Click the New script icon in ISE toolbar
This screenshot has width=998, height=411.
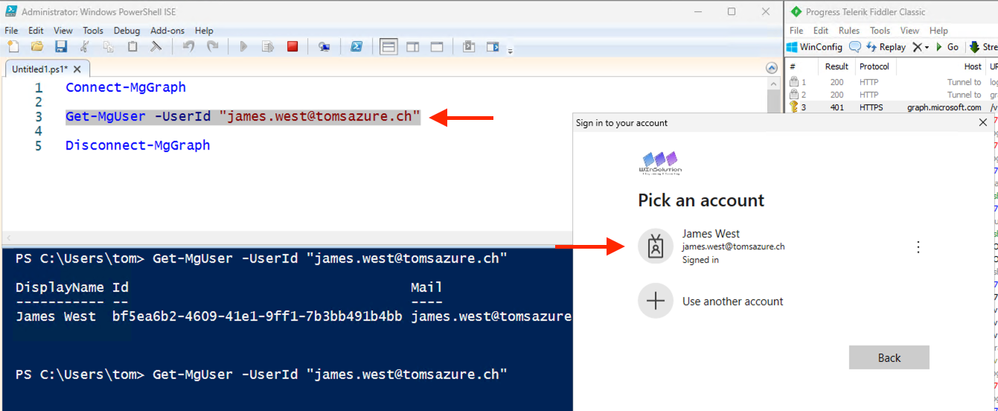coord(13,46)
